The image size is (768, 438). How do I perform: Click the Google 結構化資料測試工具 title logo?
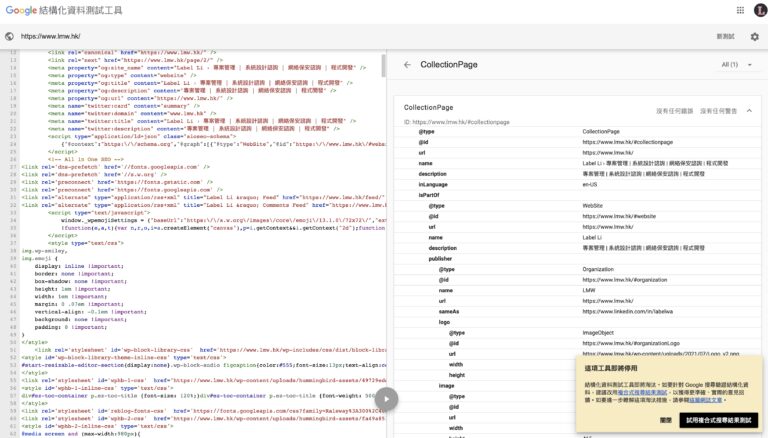coord(64,10)
